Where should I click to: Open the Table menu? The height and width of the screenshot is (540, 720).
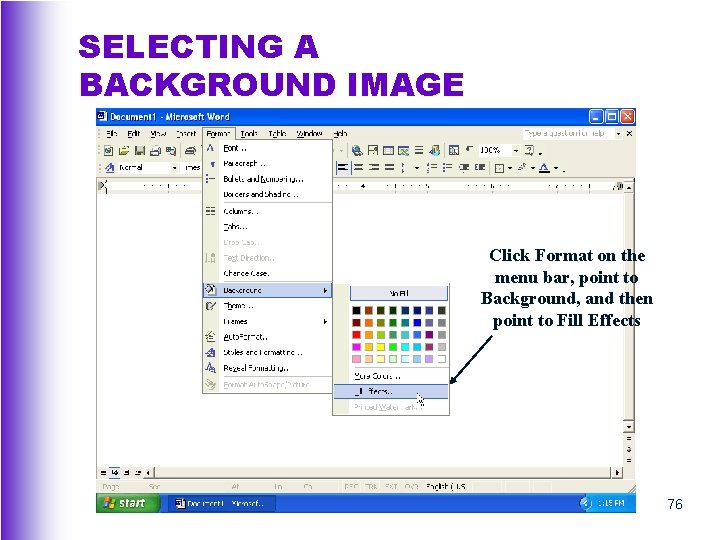coord(277,134)
